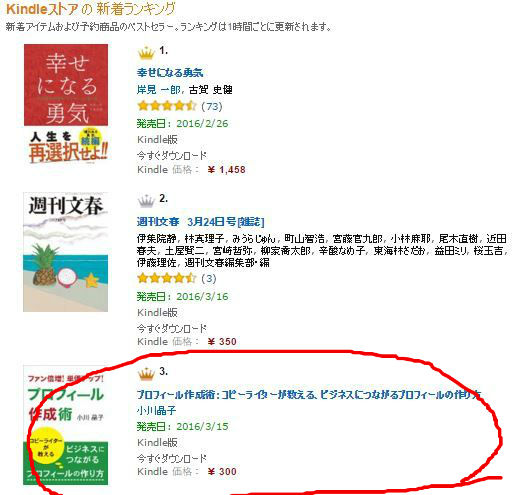522x495 pixels.
Task: Open the 幸せになる勇気 title link
Action: point(170,72)
